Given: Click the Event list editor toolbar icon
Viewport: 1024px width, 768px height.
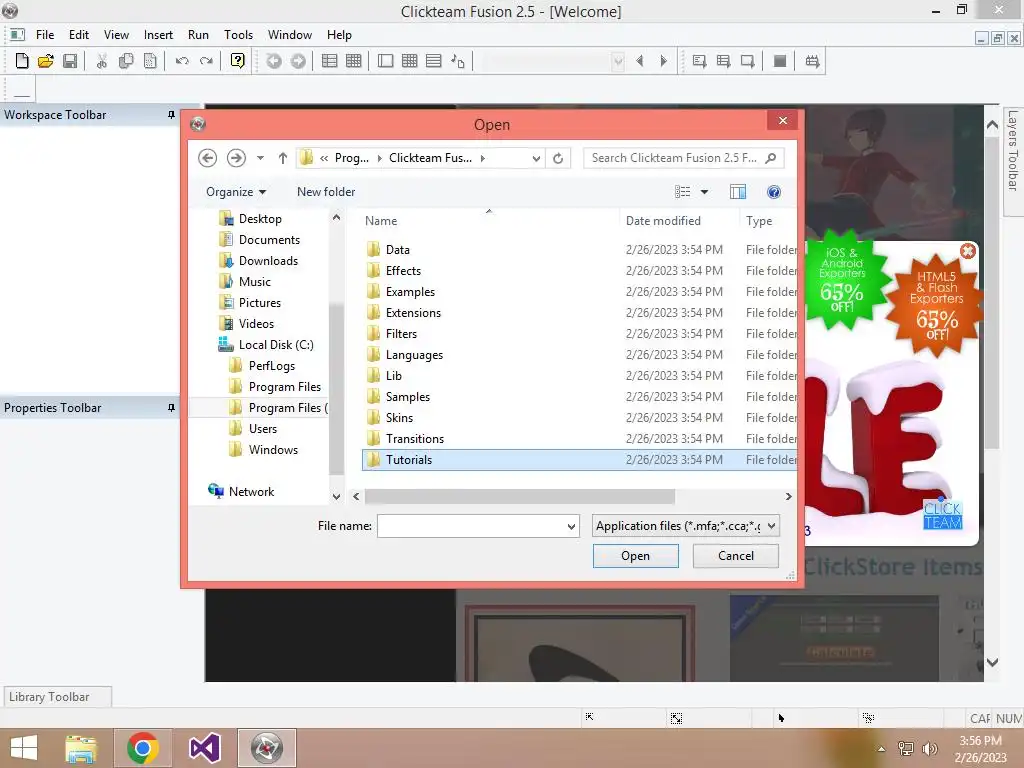Looking at the screenshot, I should coord(434,61).
